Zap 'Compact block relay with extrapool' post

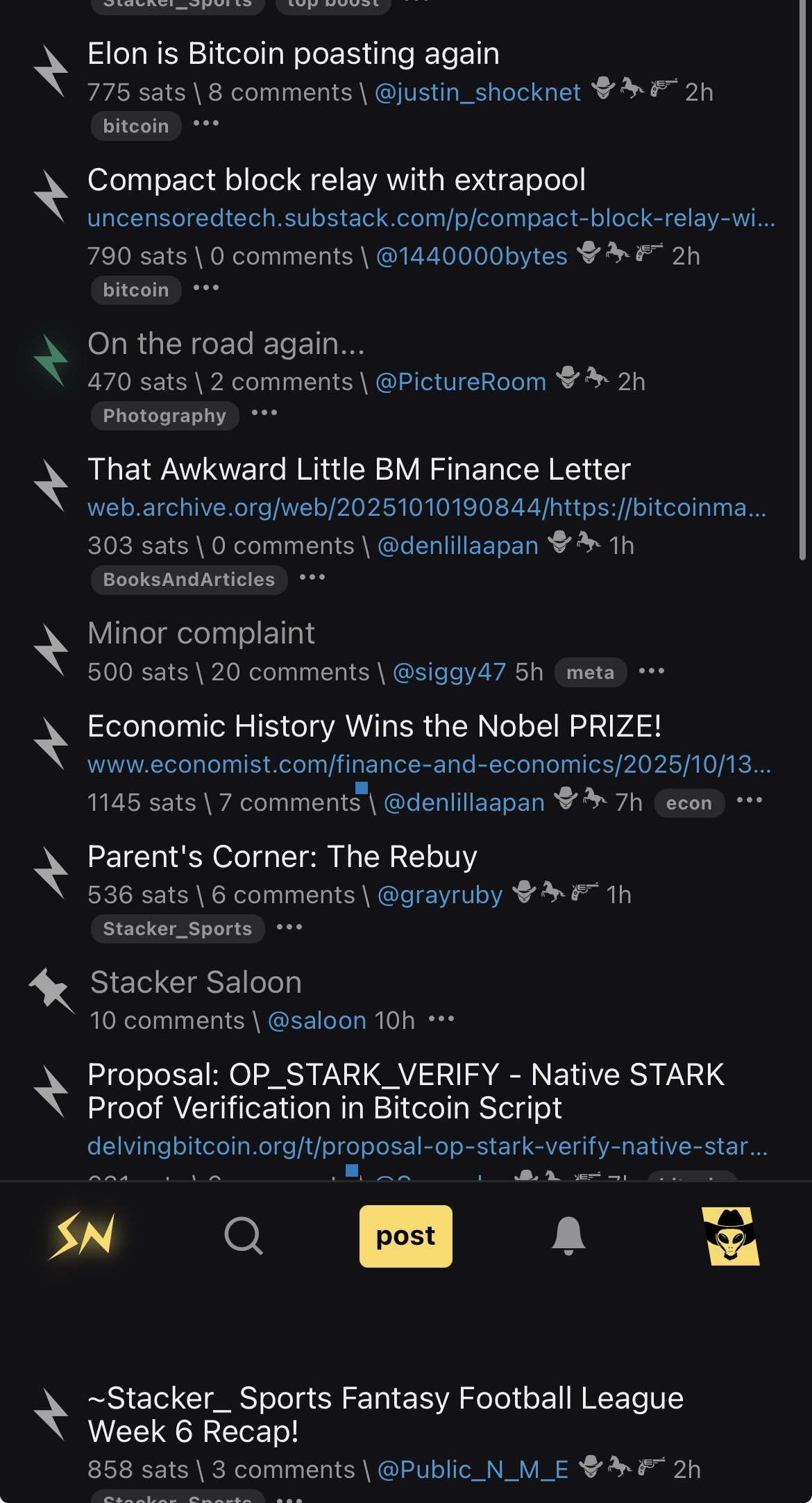(51, 197)
